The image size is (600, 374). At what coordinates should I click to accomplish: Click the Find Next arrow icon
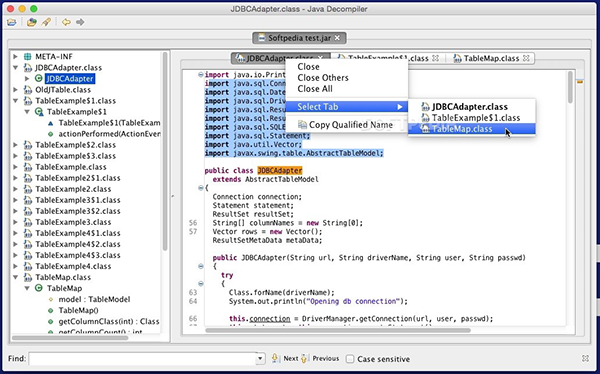275,358
